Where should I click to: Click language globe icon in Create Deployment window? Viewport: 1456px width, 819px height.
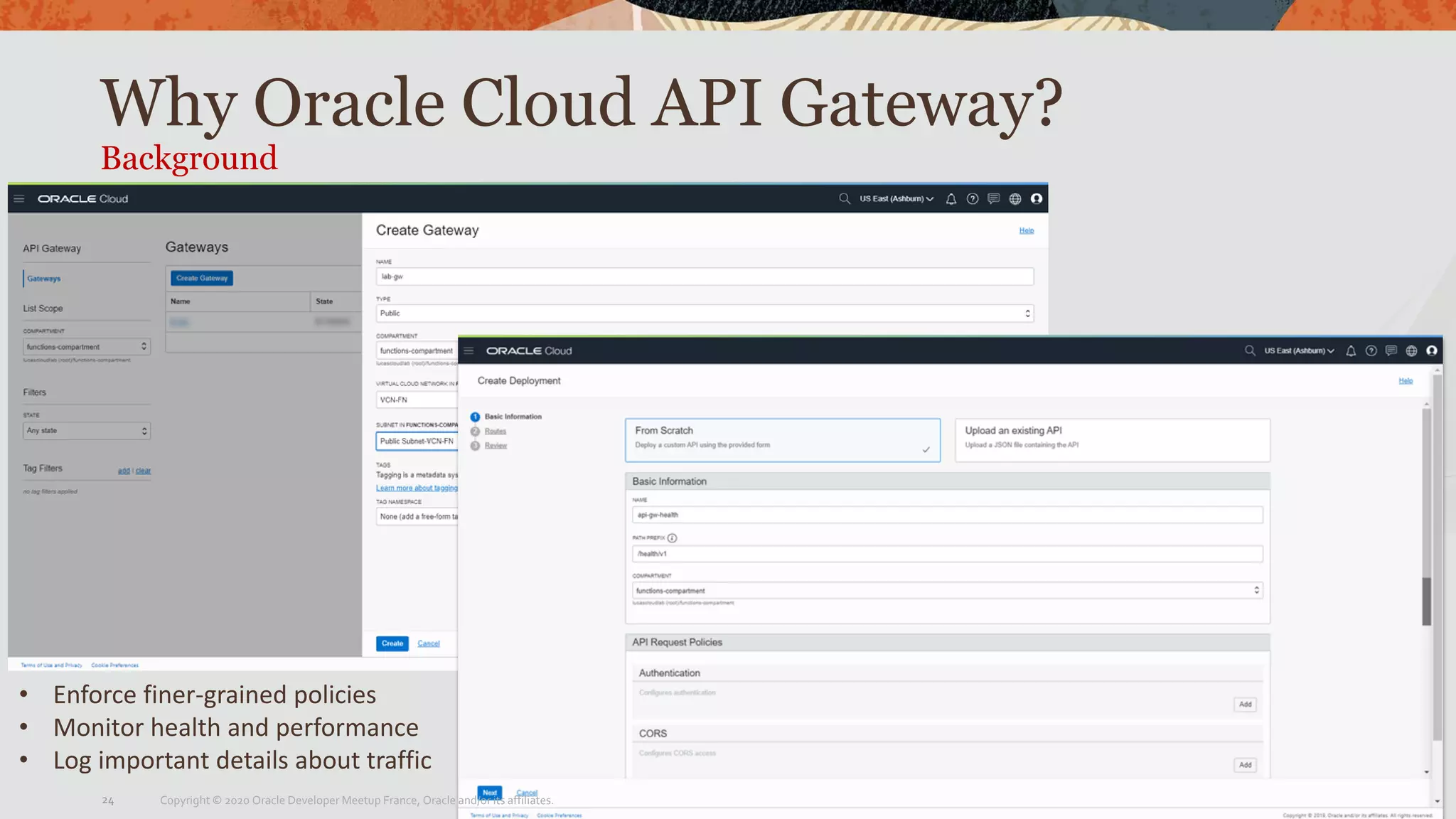click(x=1412, y=350)
